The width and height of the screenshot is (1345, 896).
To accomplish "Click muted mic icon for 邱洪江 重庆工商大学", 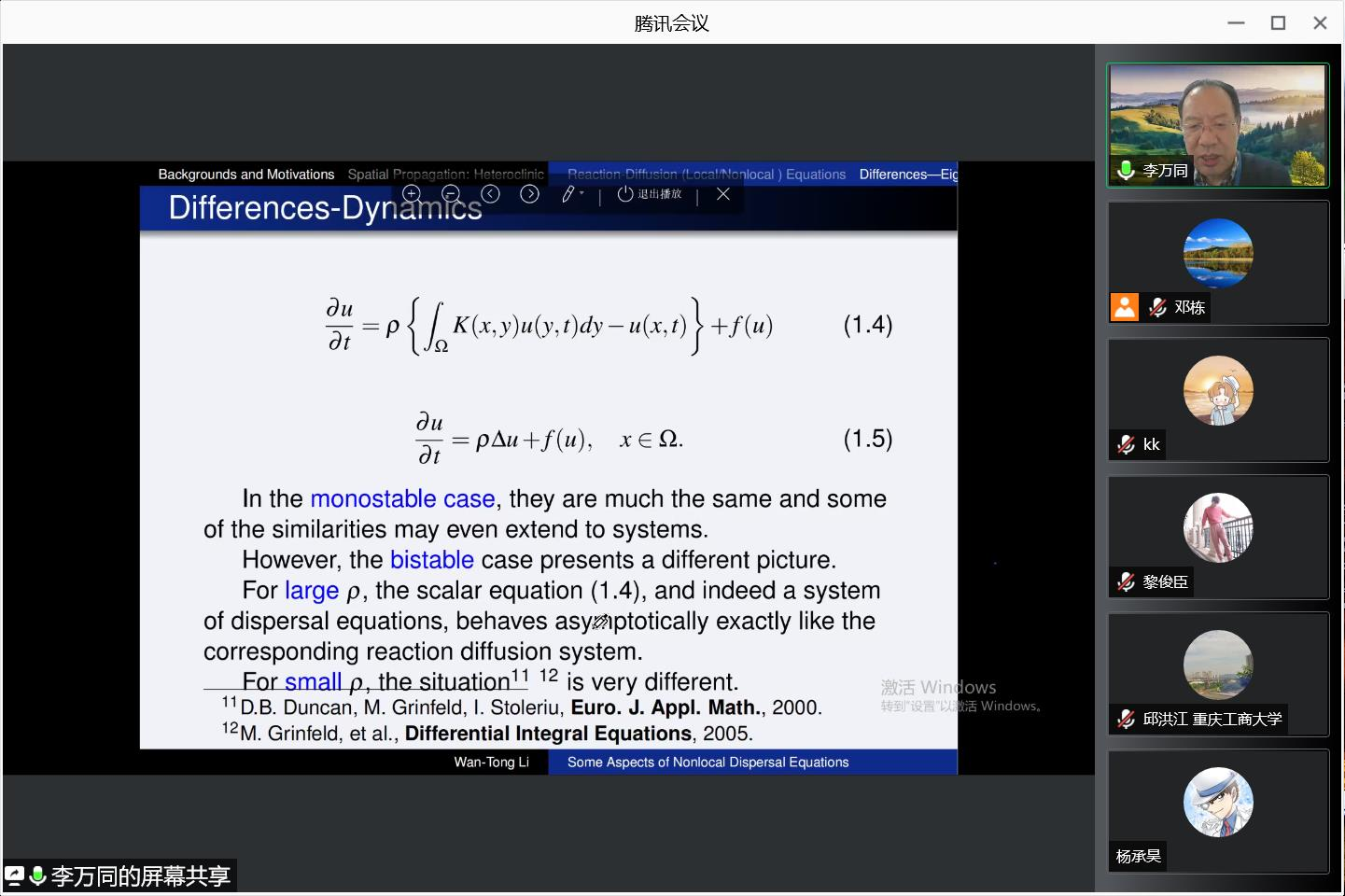I will (x=1127, y=719).
